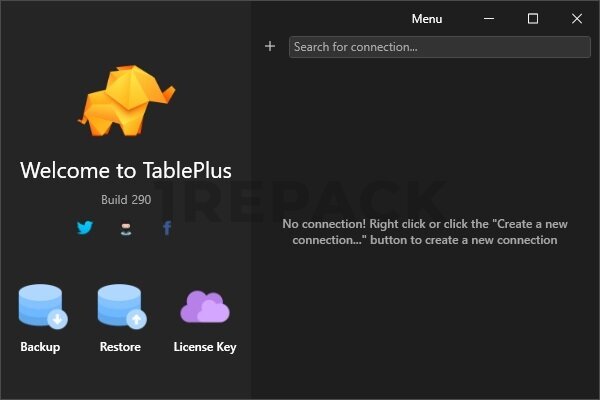Open the Twitter bird link
Screen dimensions: 600x400
(x=85, y=228)
